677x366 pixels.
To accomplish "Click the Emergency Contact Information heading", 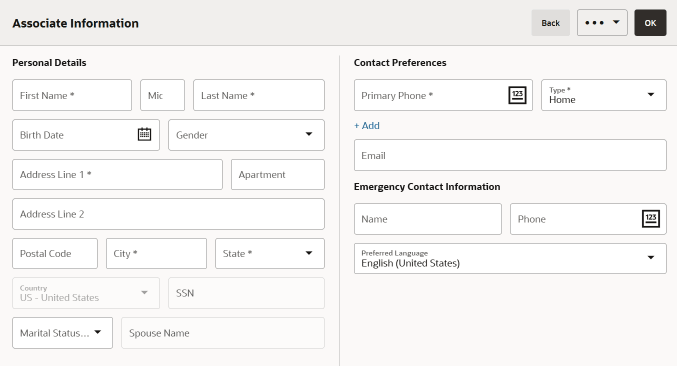I will [x=427, y=186].
